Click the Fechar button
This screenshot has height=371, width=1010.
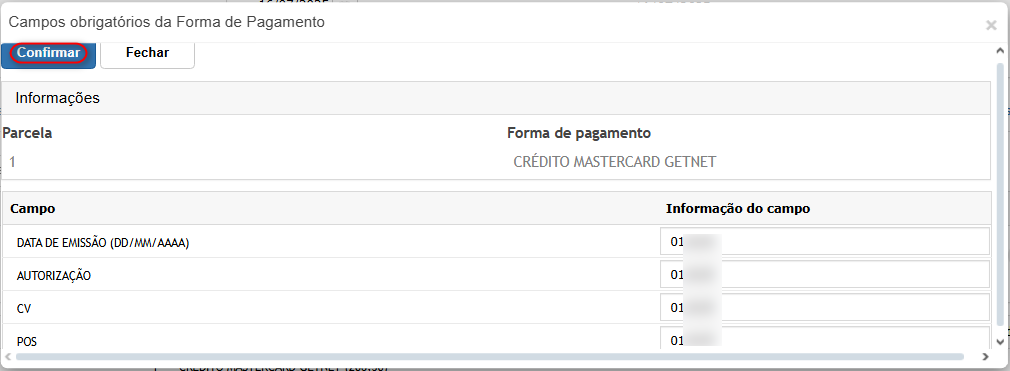click(x=148, y=53)
